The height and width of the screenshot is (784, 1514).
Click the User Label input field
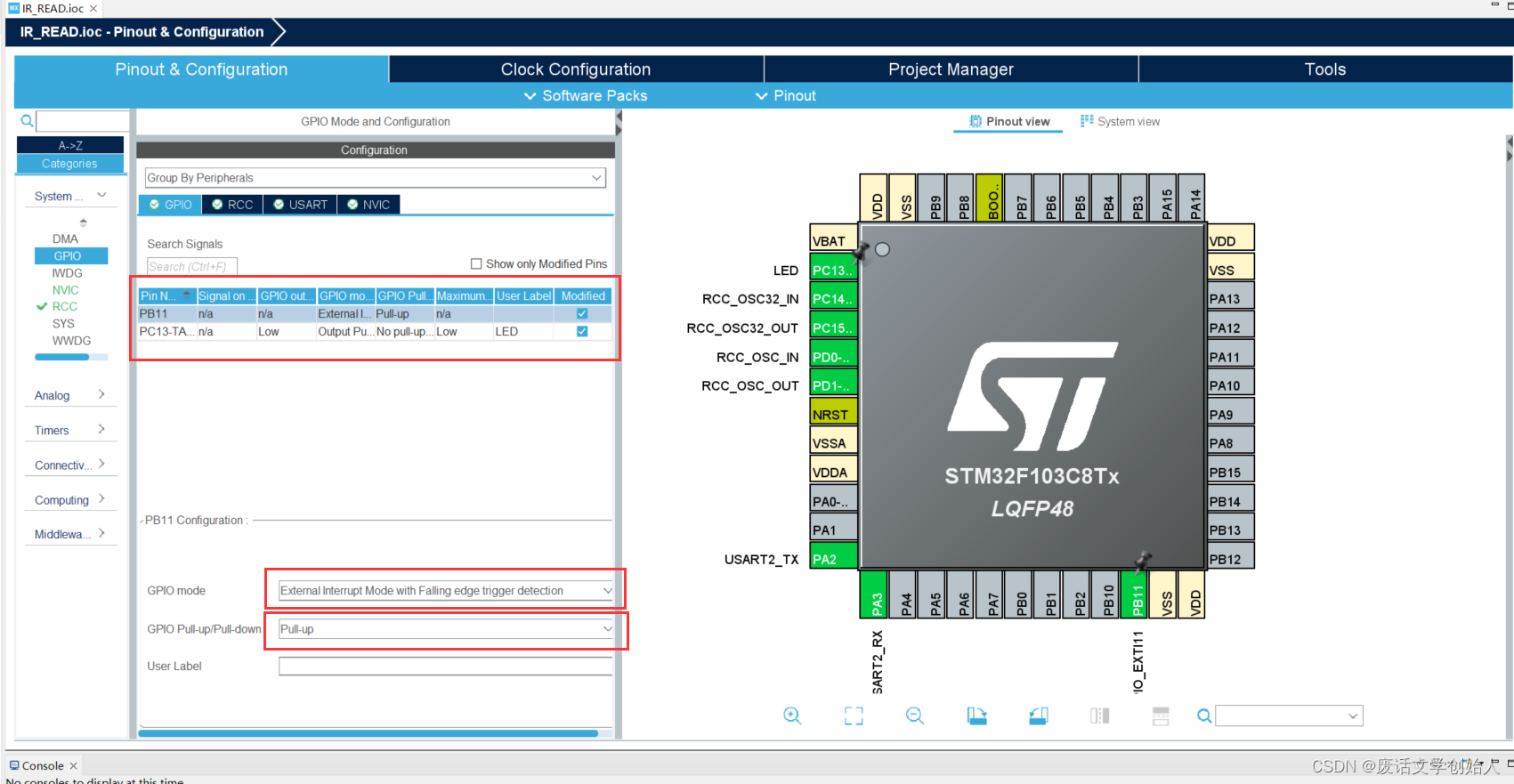pyautogui.click(x=446, y=667)
